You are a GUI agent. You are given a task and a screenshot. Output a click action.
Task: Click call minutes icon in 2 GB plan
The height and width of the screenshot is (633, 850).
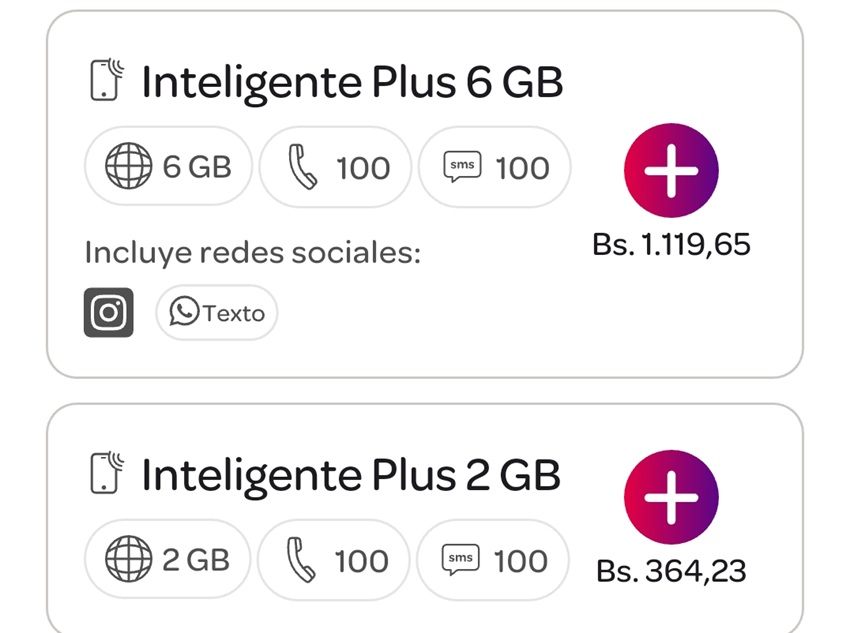coord(301,561)
